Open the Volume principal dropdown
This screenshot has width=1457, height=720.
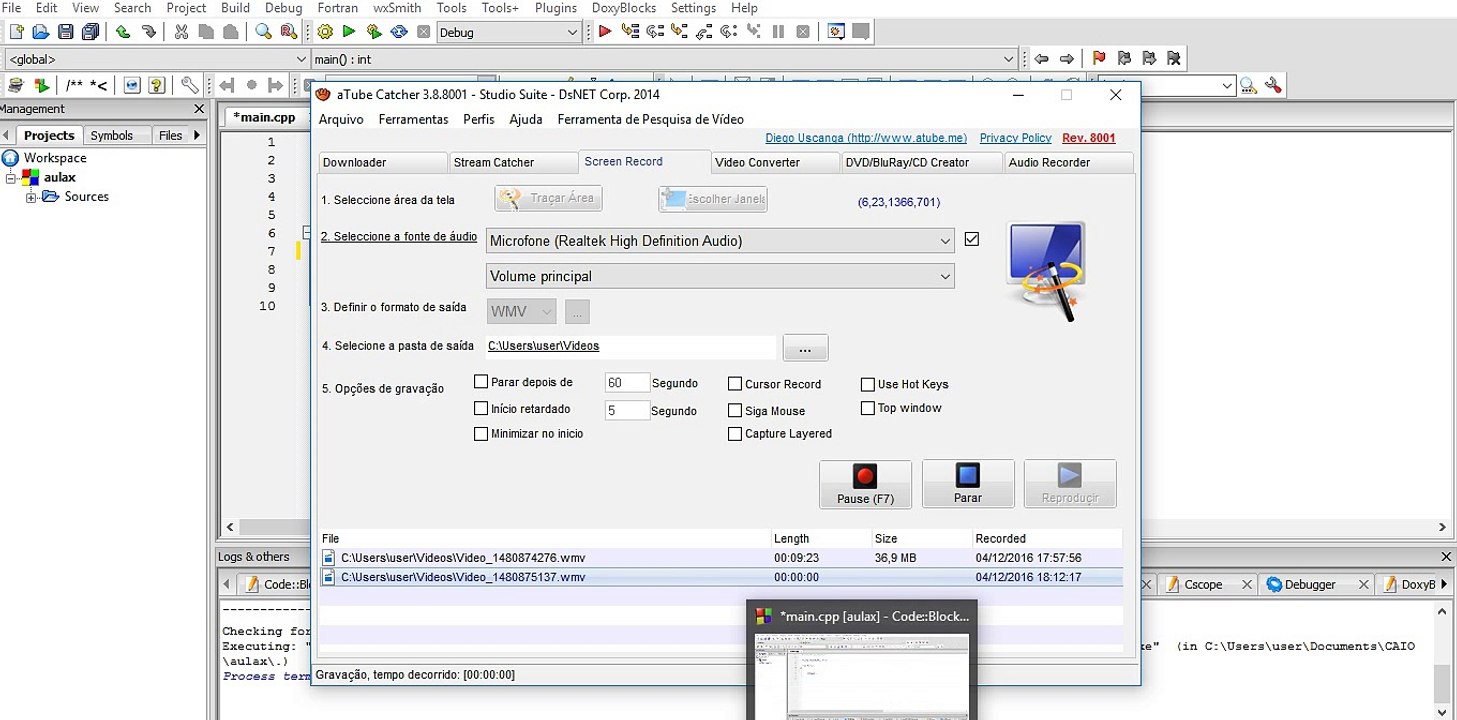(720, 276)
